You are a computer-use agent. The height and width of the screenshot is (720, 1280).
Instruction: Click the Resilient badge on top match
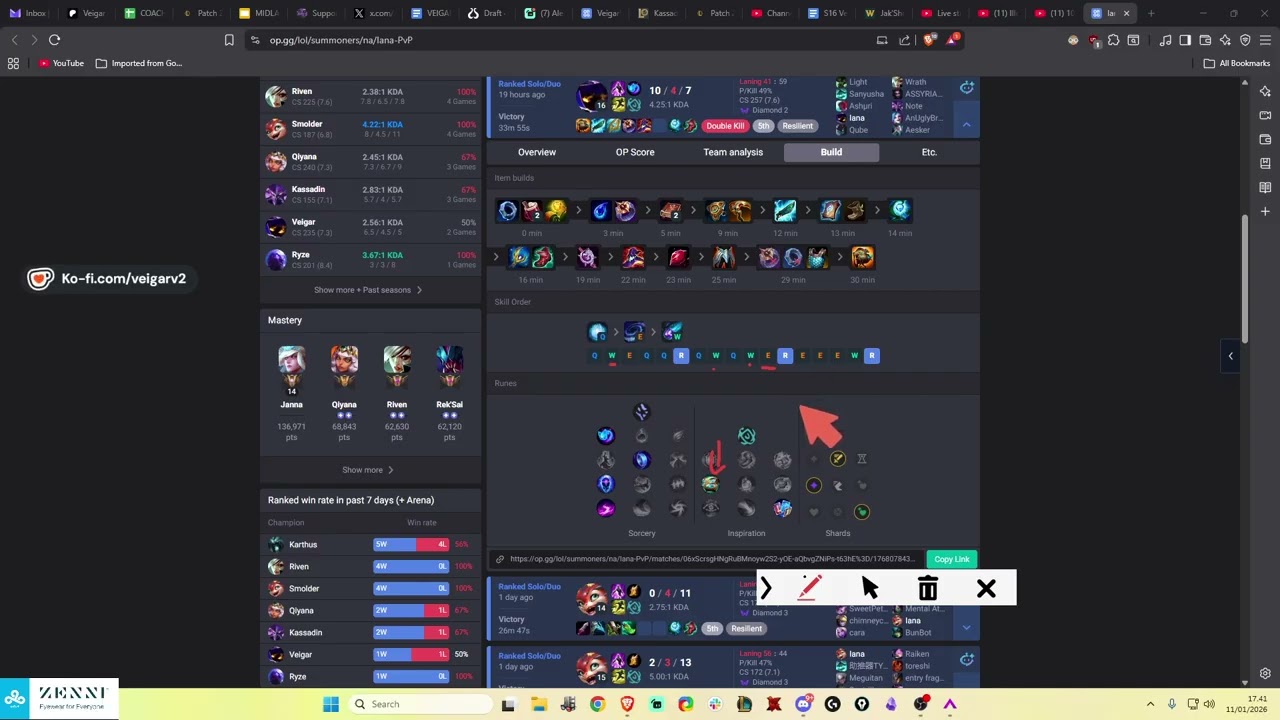click(797, 126)
